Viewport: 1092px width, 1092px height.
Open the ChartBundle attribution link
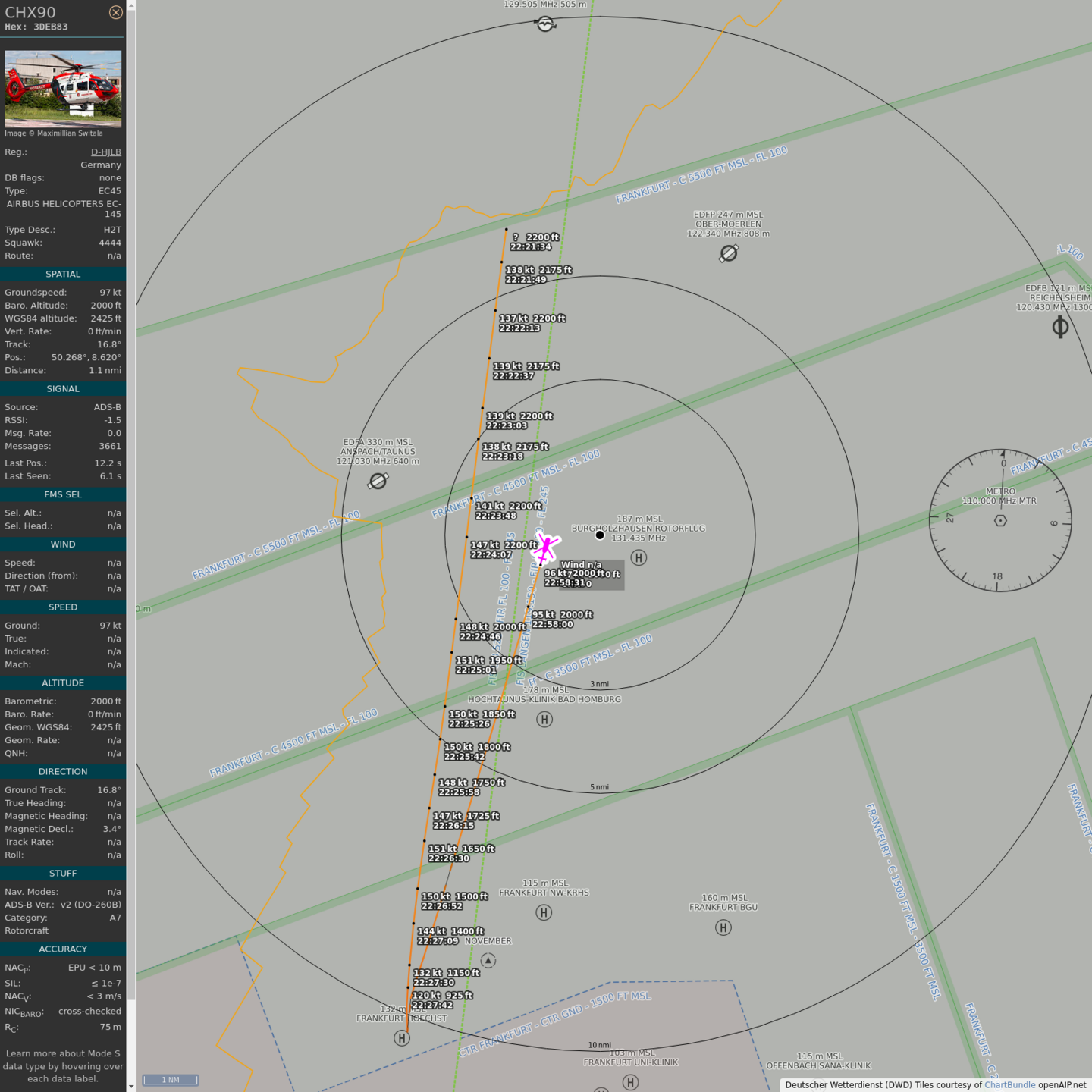click(x=1009, y=1084)
